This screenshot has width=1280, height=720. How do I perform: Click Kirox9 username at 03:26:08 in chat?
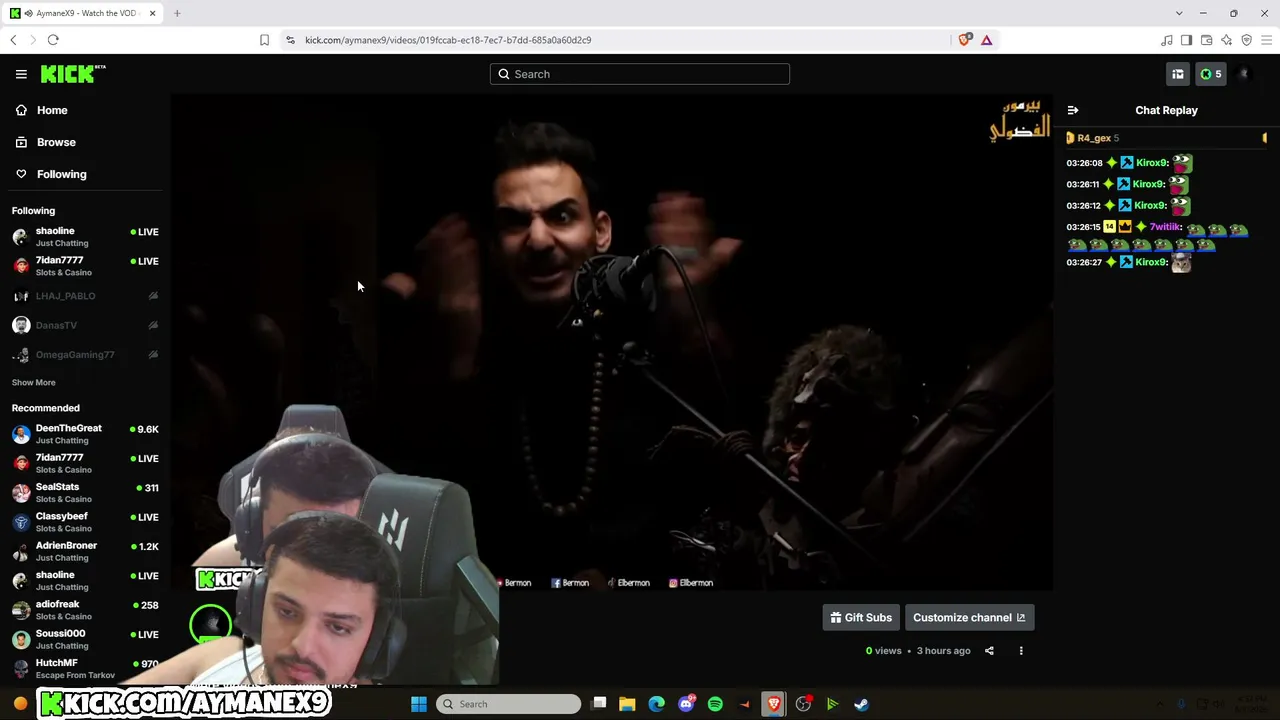pyautogui.click(x=1152, y=163)
